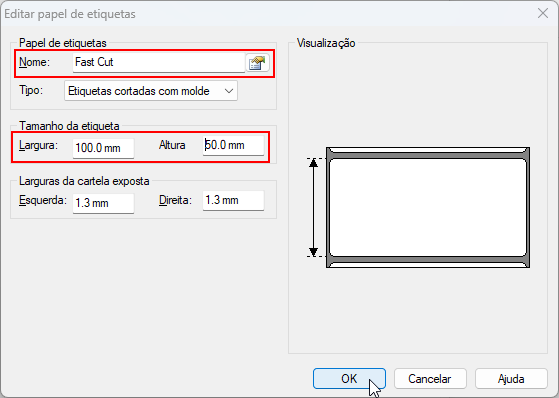
Task: Click the Largura field showing 100.0 mm
Action: click(x=103, y=148)
